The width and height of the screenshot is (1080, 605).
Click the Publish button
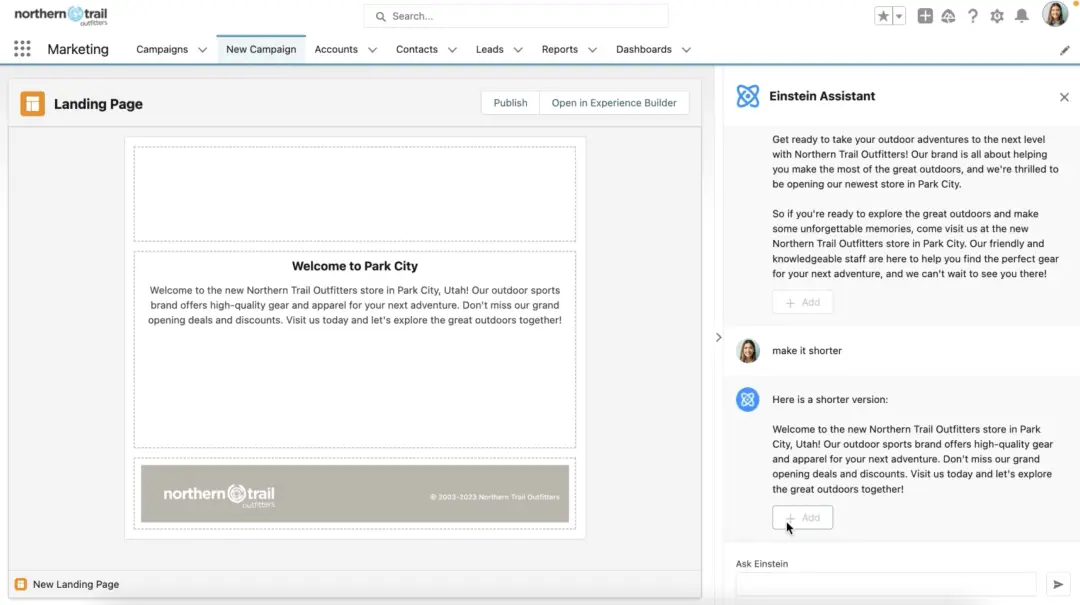(510, 103)
